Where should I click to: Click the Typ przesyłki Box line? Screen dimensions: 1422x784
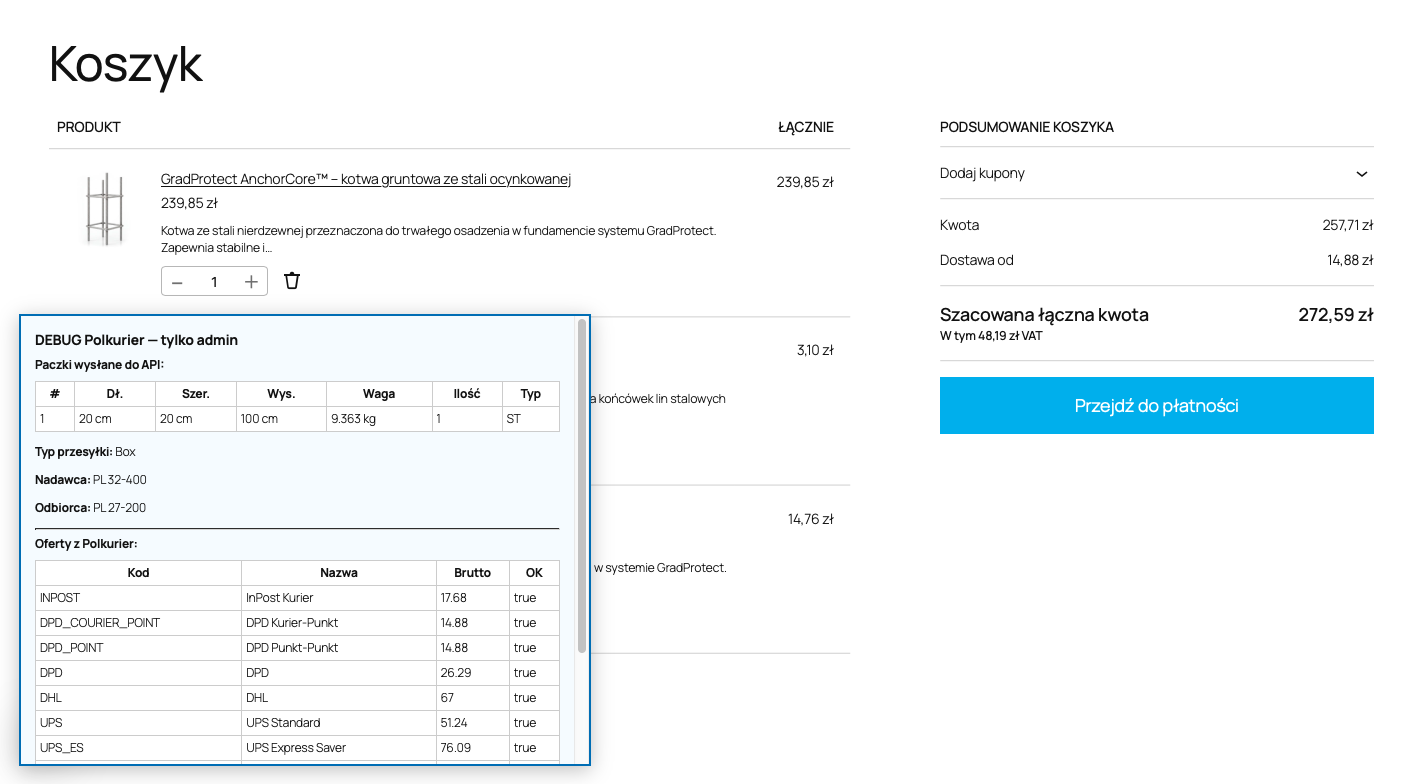coord(85,452)
